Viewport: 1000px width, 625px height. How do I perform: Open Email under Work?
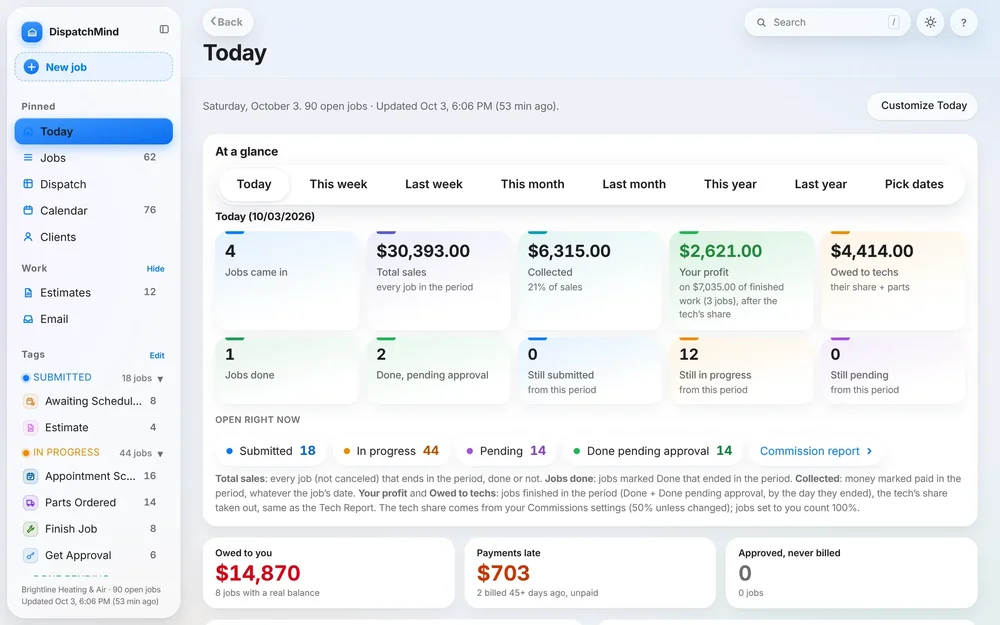(94, 319)
